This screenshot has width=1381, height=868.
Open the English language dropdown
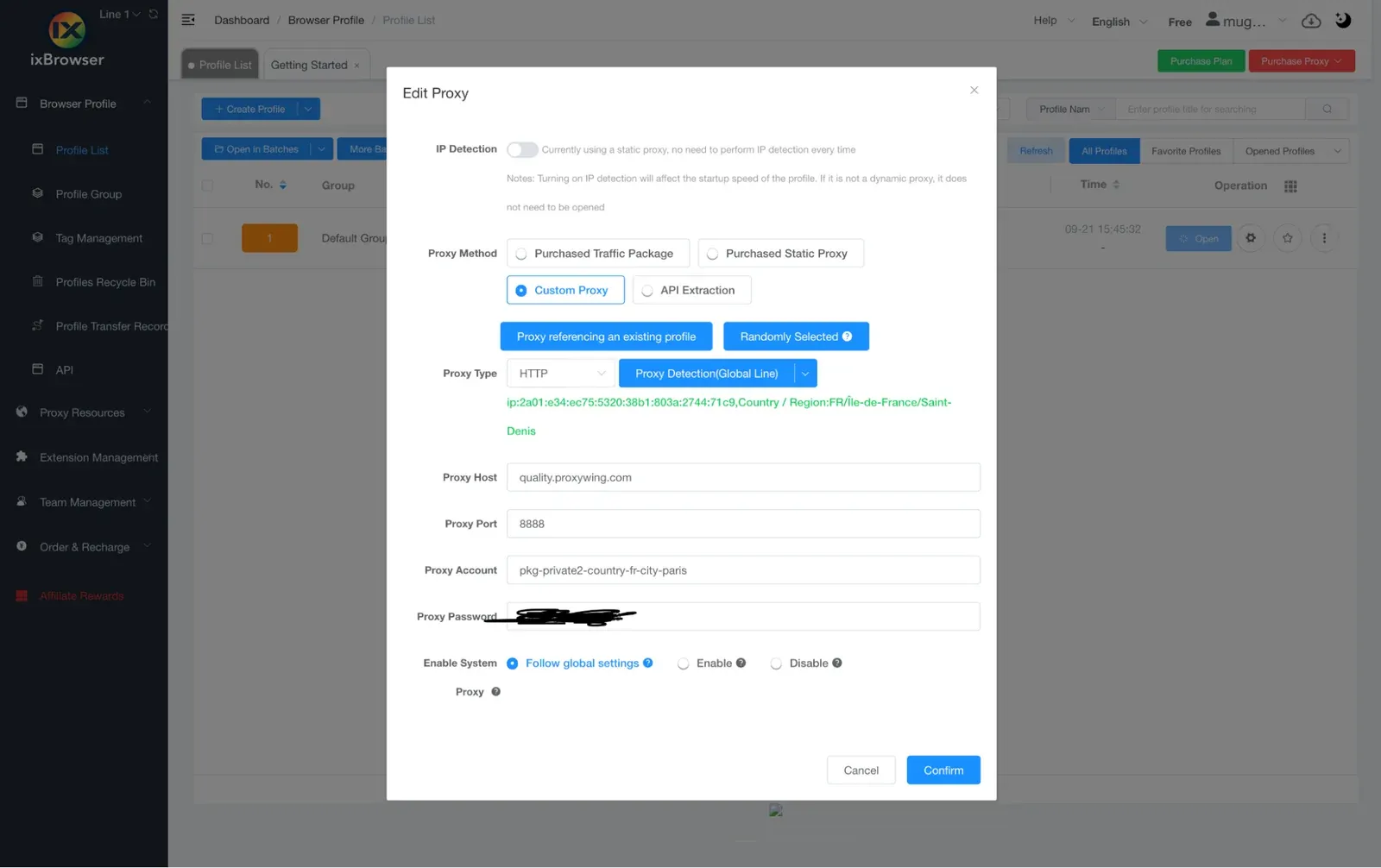(x=1119, y=22)
